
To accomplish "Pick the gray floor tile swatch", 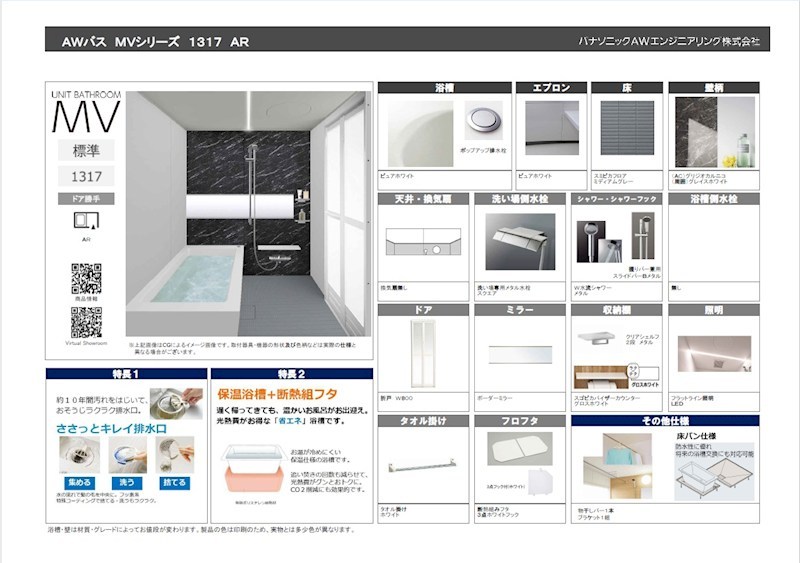I will point(627,128).
